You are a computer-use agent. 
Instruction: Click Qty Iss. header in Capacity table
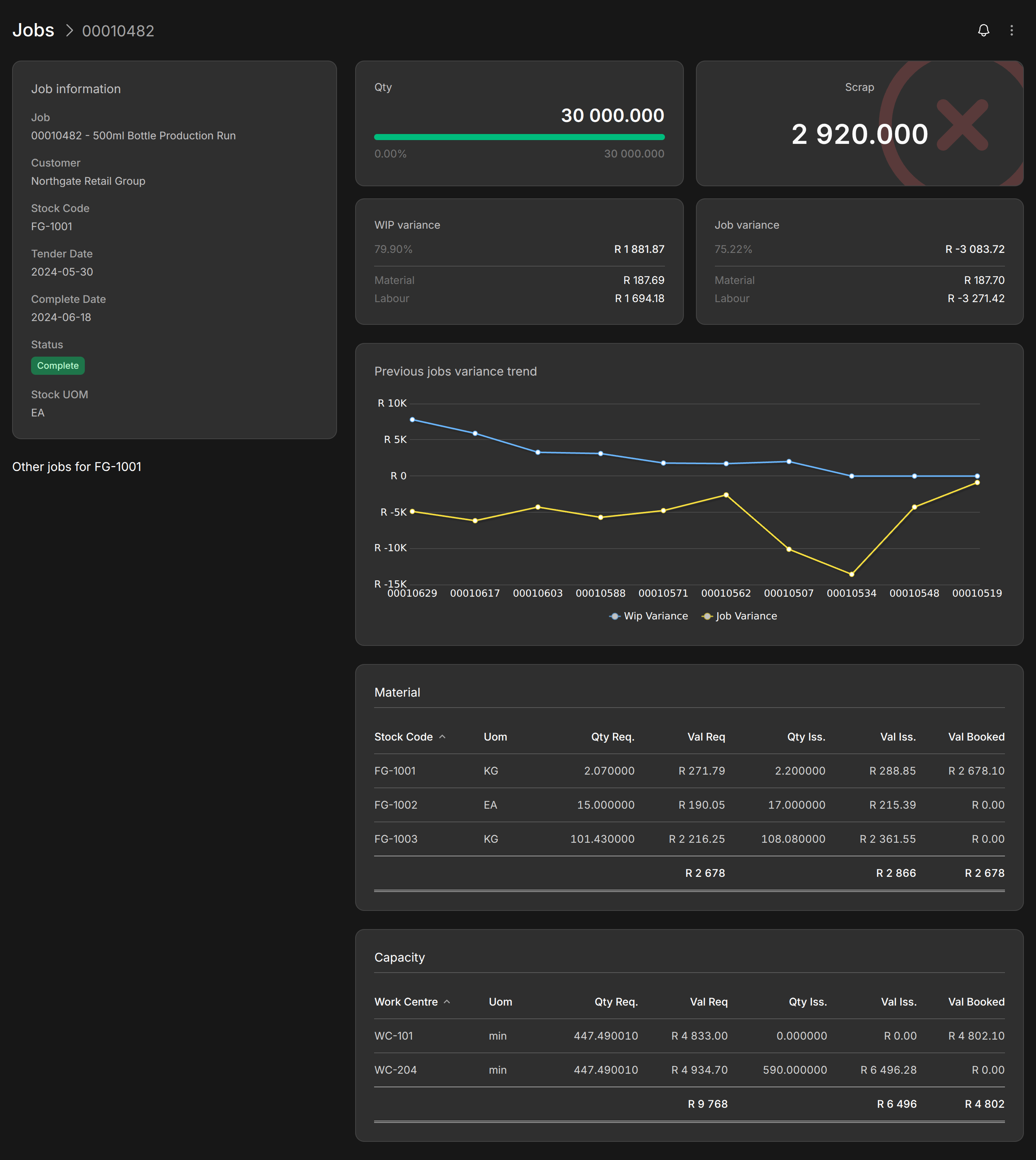pyautogui.click(x=808, y=1002)
